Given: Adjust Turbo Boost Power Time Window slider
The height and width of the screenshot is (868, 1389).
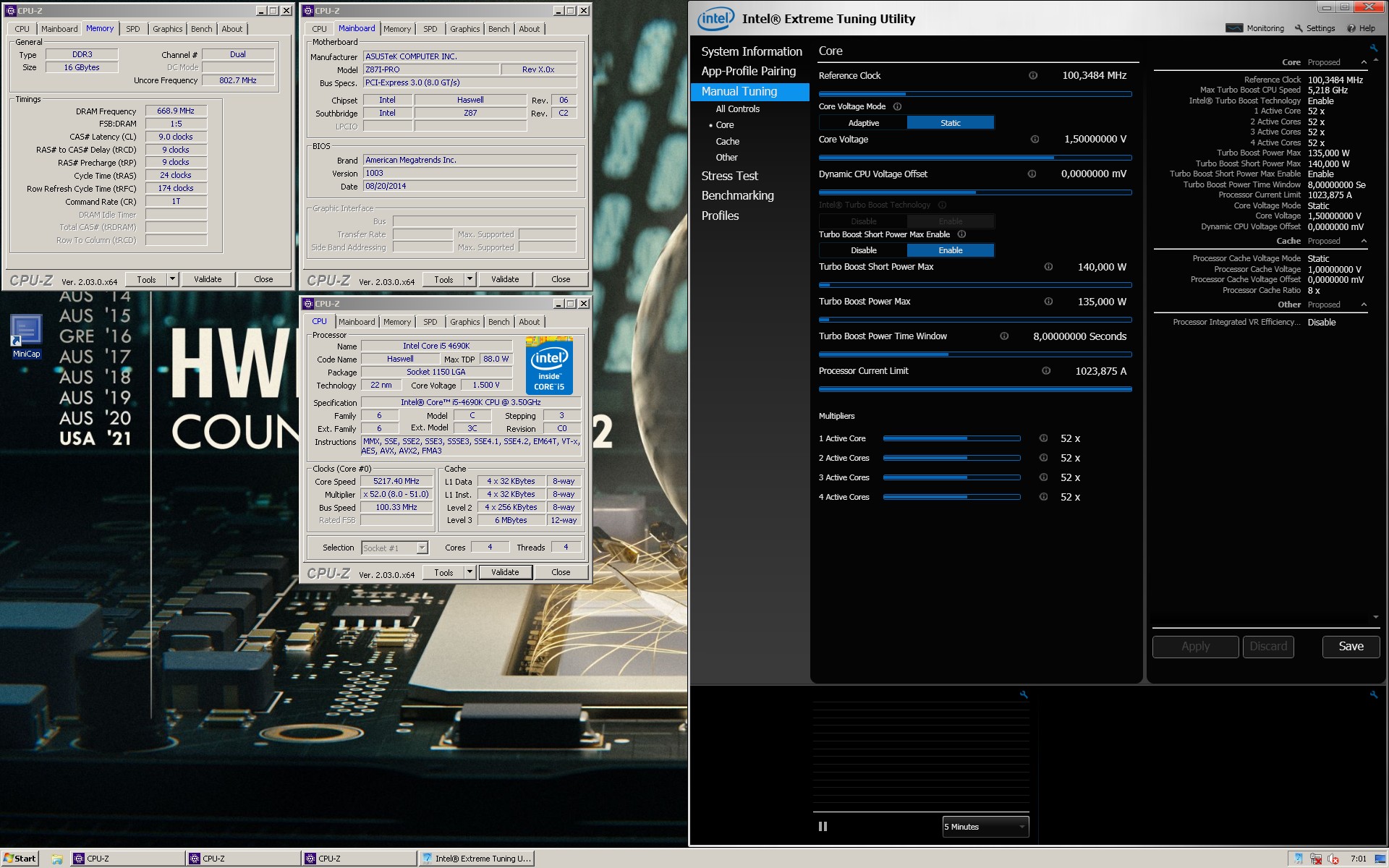Looking at the screenshot, I should pos(975,354).
